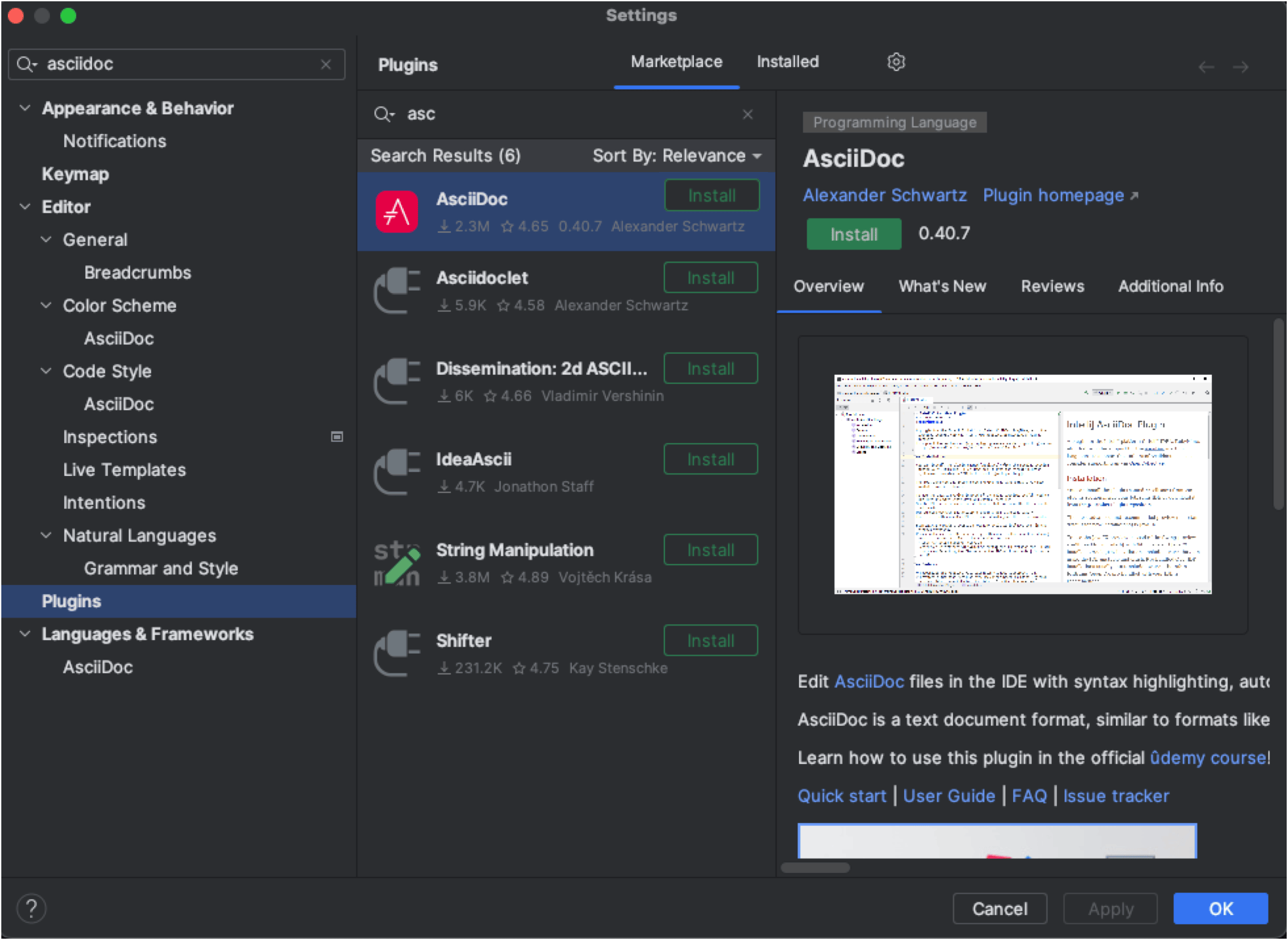Click the String Manipulation plugin icon
The height and width of the screenshot is (940, 1288).
coord(396,563)
